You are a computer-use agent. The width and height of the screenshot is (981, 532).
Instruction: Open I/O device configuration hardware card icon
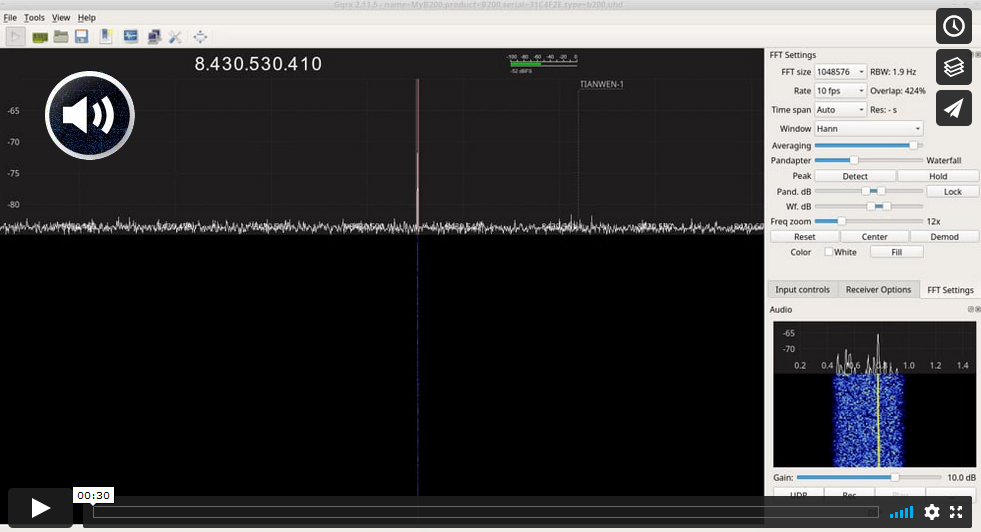pyautogui.click(x=40, y=37)
